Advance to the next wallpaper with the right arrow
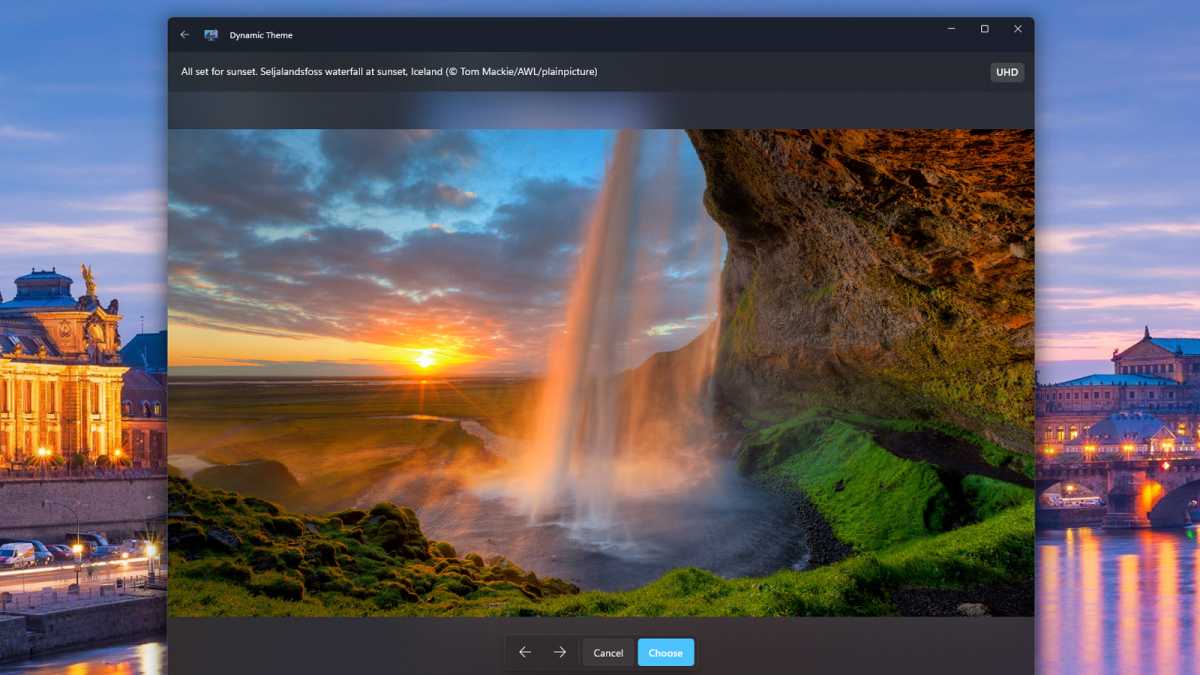This screenshot has width=1200, height=675. coord(560,652)
